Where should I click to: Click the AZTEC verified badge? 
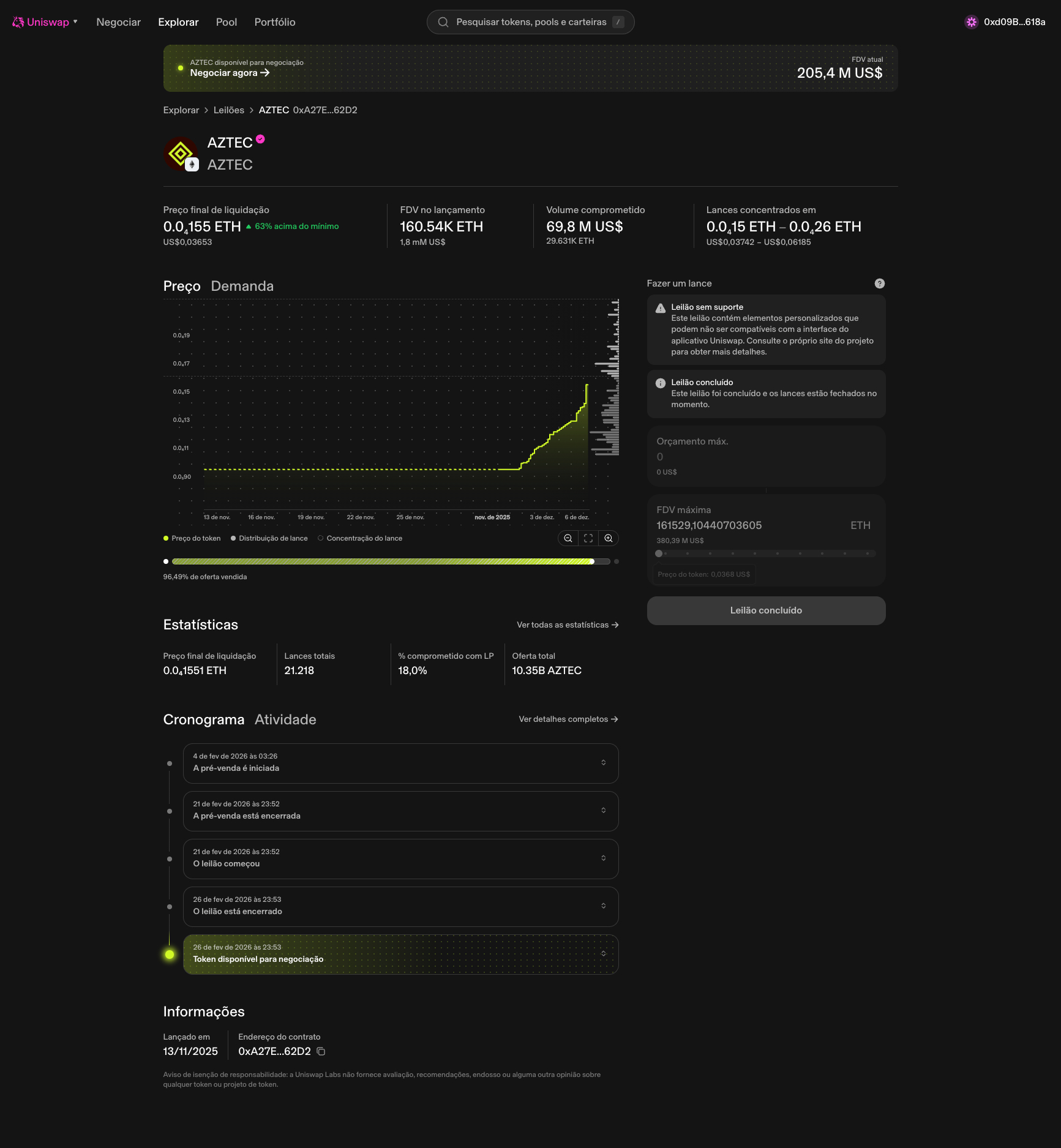[260, 139]
